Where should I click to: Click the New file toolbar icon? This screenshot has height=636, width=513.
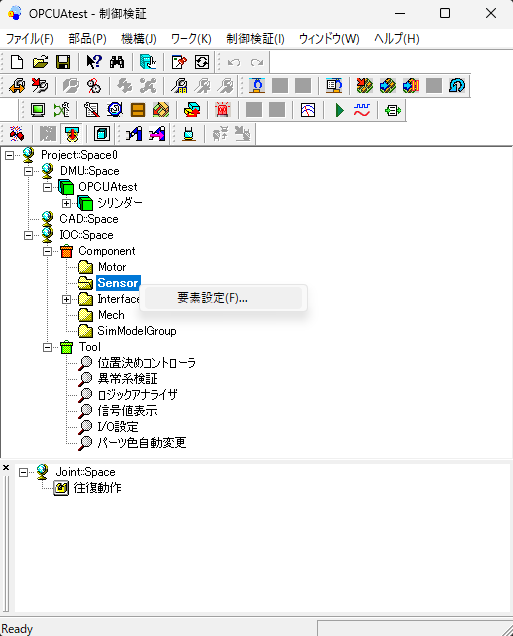tap(17, 62)
